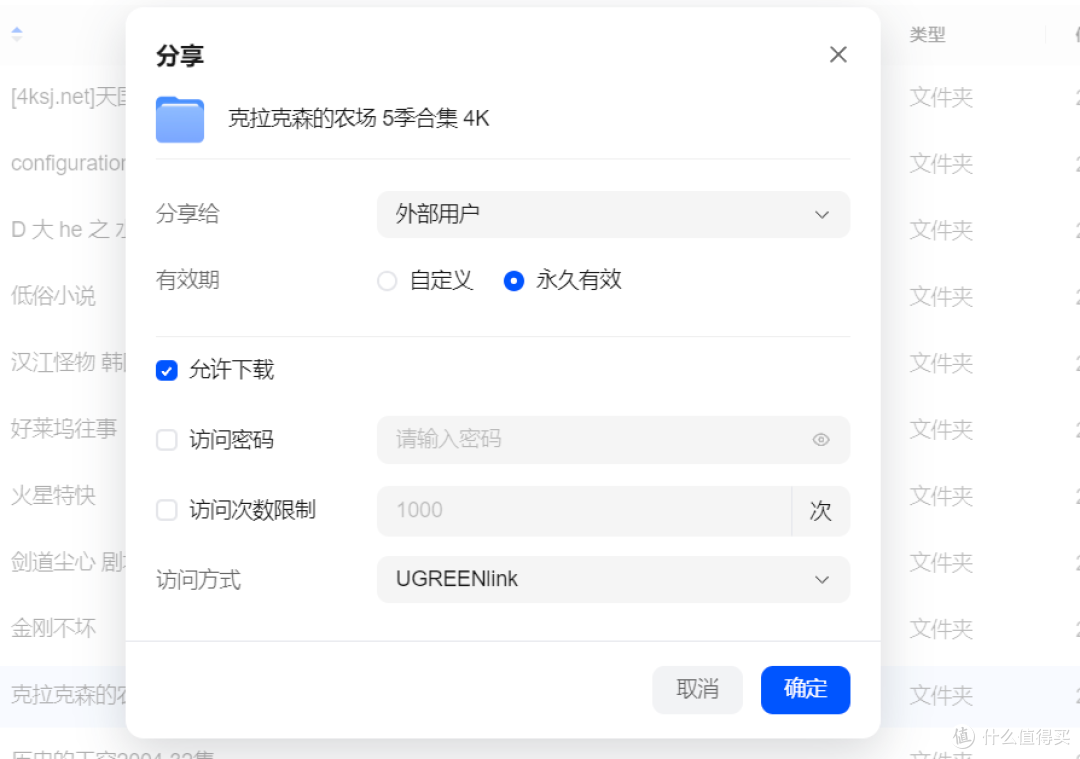The image size is (1080, 759).
Task: Click the blue folder icon for 克拉克森的农场
Action: [x=180, y=119]
